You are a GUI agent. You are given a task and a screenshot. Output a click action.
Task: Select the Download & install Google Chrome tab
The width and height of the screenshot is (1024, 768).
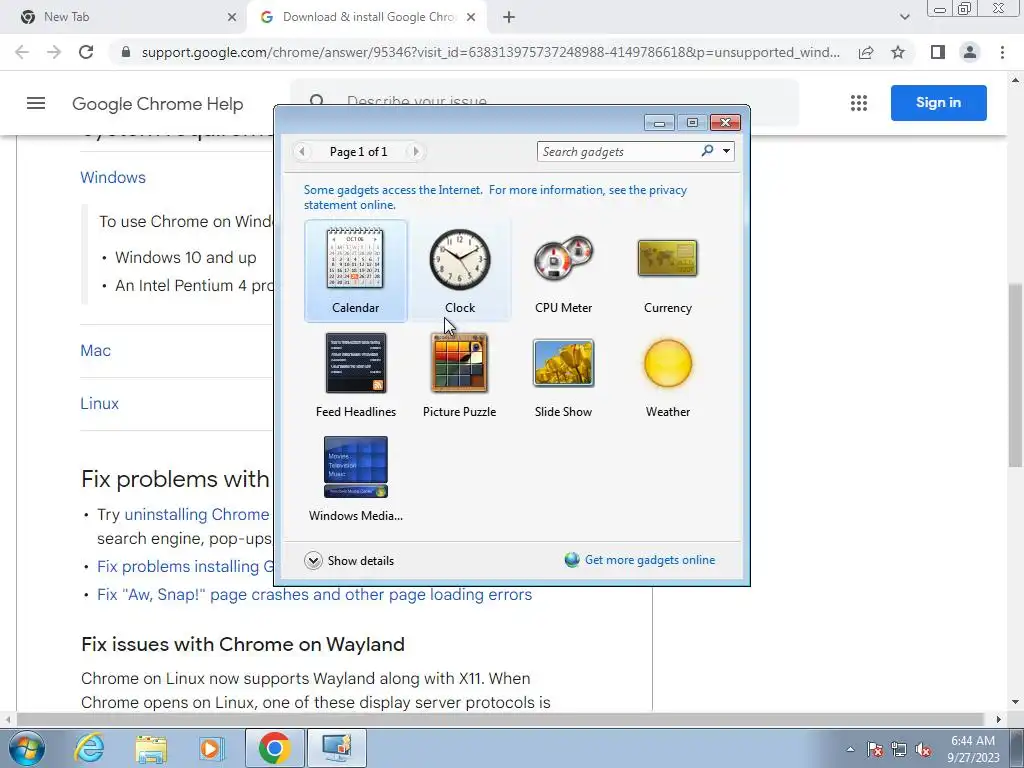click(x=367, y=17)
